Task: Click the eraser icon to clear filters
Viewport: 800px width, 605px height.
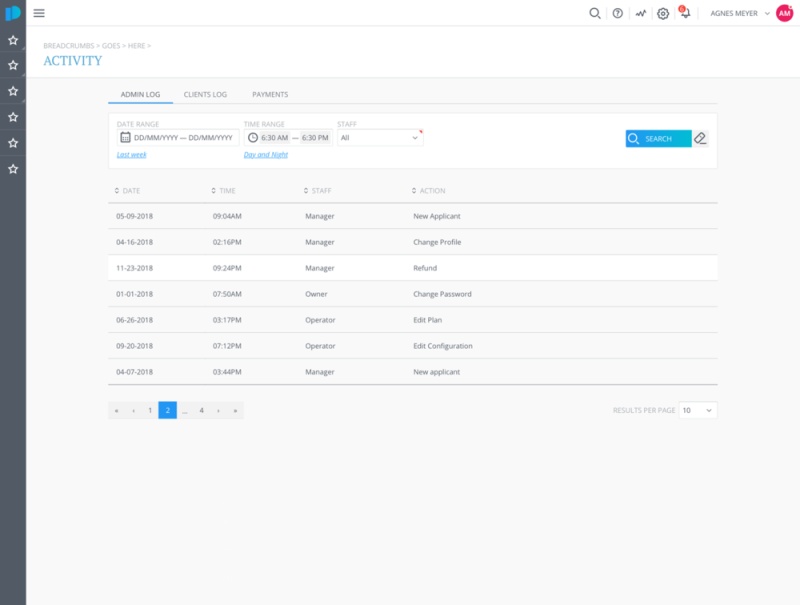Action: point(700,138)
